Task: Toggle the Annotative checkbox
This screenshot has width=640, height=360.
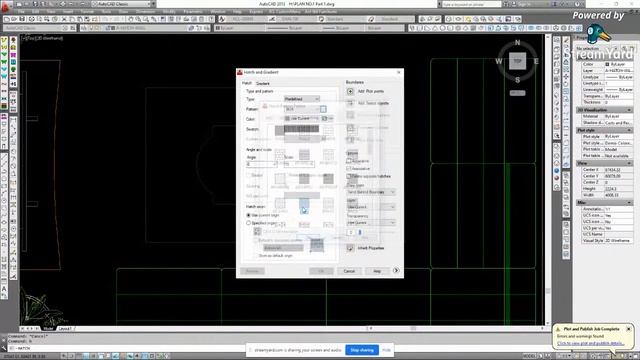Action: [x=349, y=161]
